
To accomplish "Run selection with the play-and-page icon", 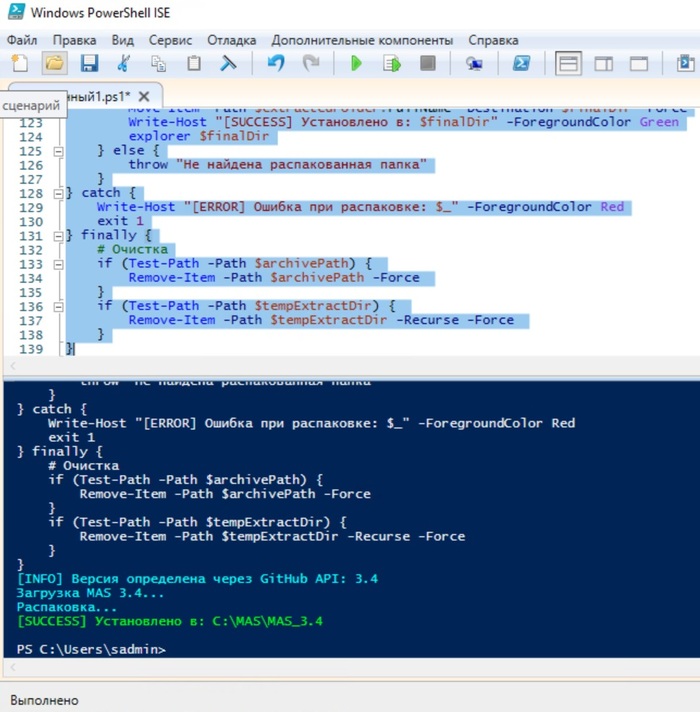I will point(391,64).
